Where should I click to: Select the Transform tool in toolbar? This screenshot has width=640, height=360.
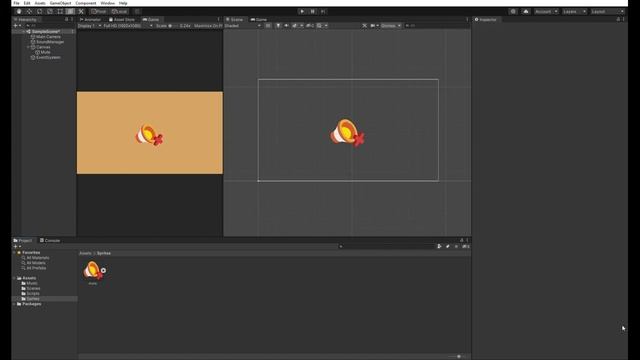pyautogui.click(x=70, y=11)
